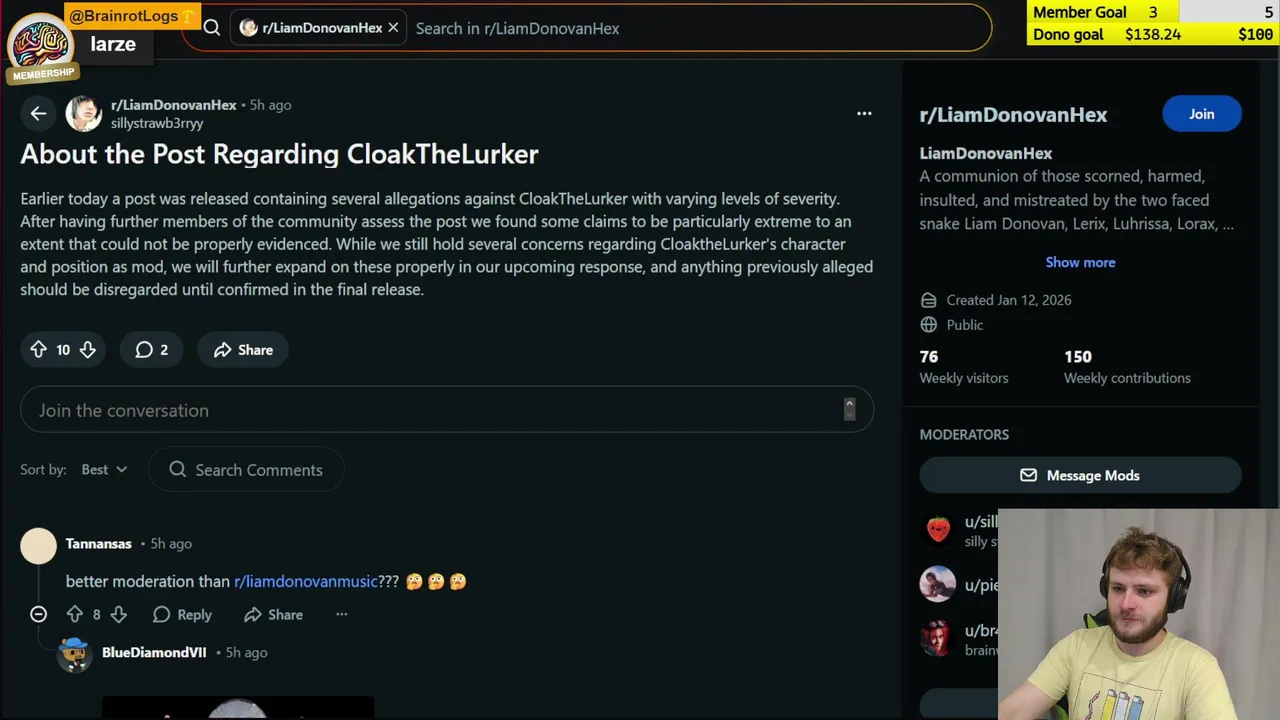1280x720 pixels.
Task: Upvote the CloakTheLurker post
Action: coord(38,350)
